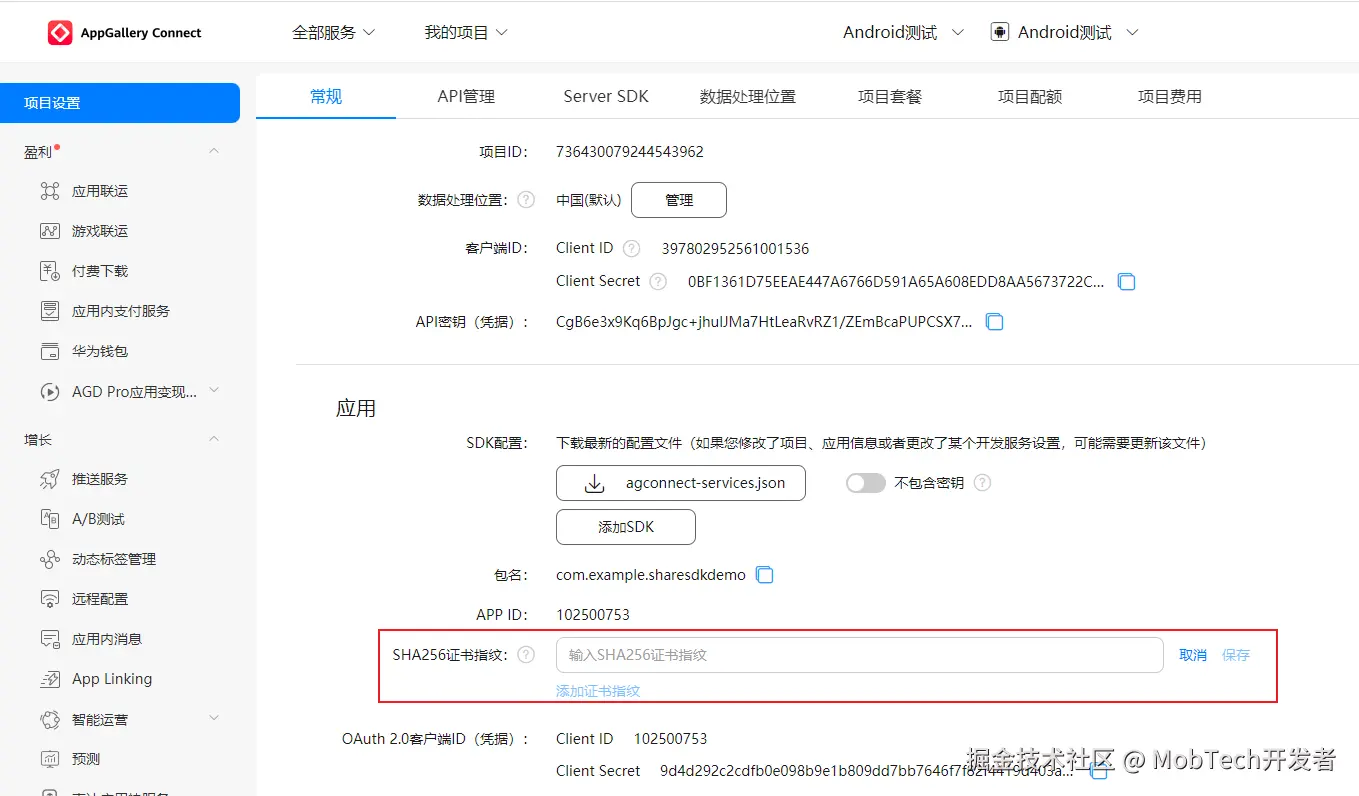1359x796 pixels.
Task: Switch to the API管理 tab
Action: pyautogui.click(x=466, y=96)
